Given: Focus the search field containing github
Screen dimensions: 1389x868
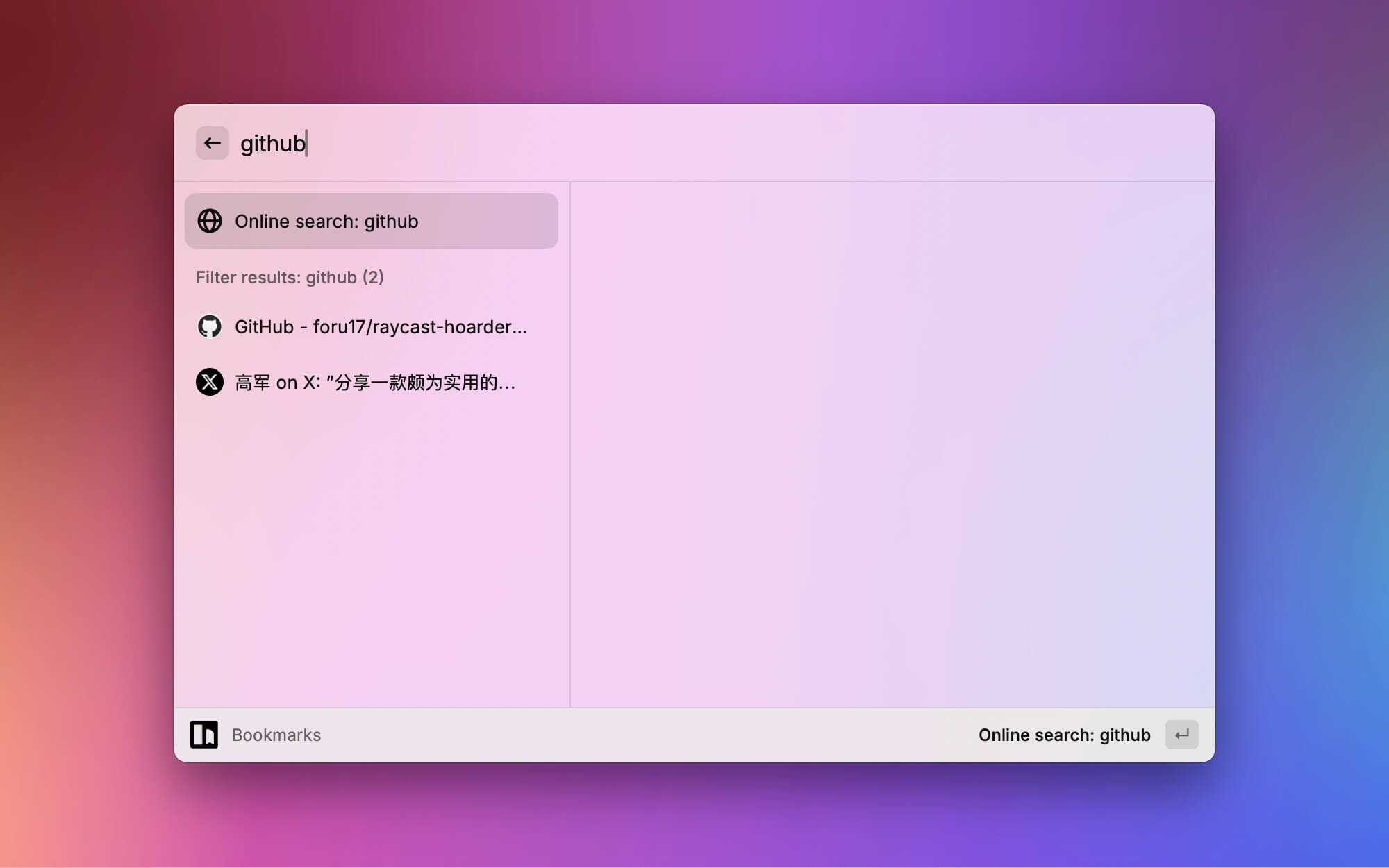Looking at the screenshot, I should pyautogui.click(x=272, y=144).
